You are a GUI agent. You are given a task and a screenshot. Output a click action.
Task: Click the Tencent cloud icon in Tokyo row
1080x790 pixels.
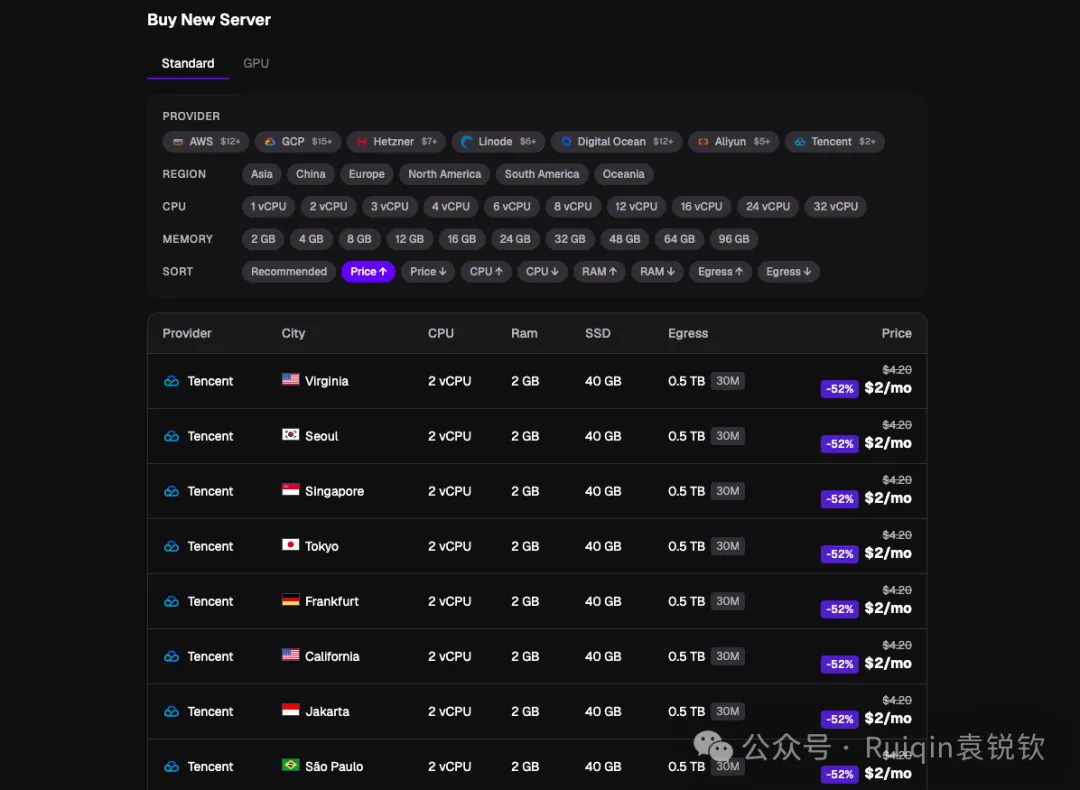[x=172, y=546]
